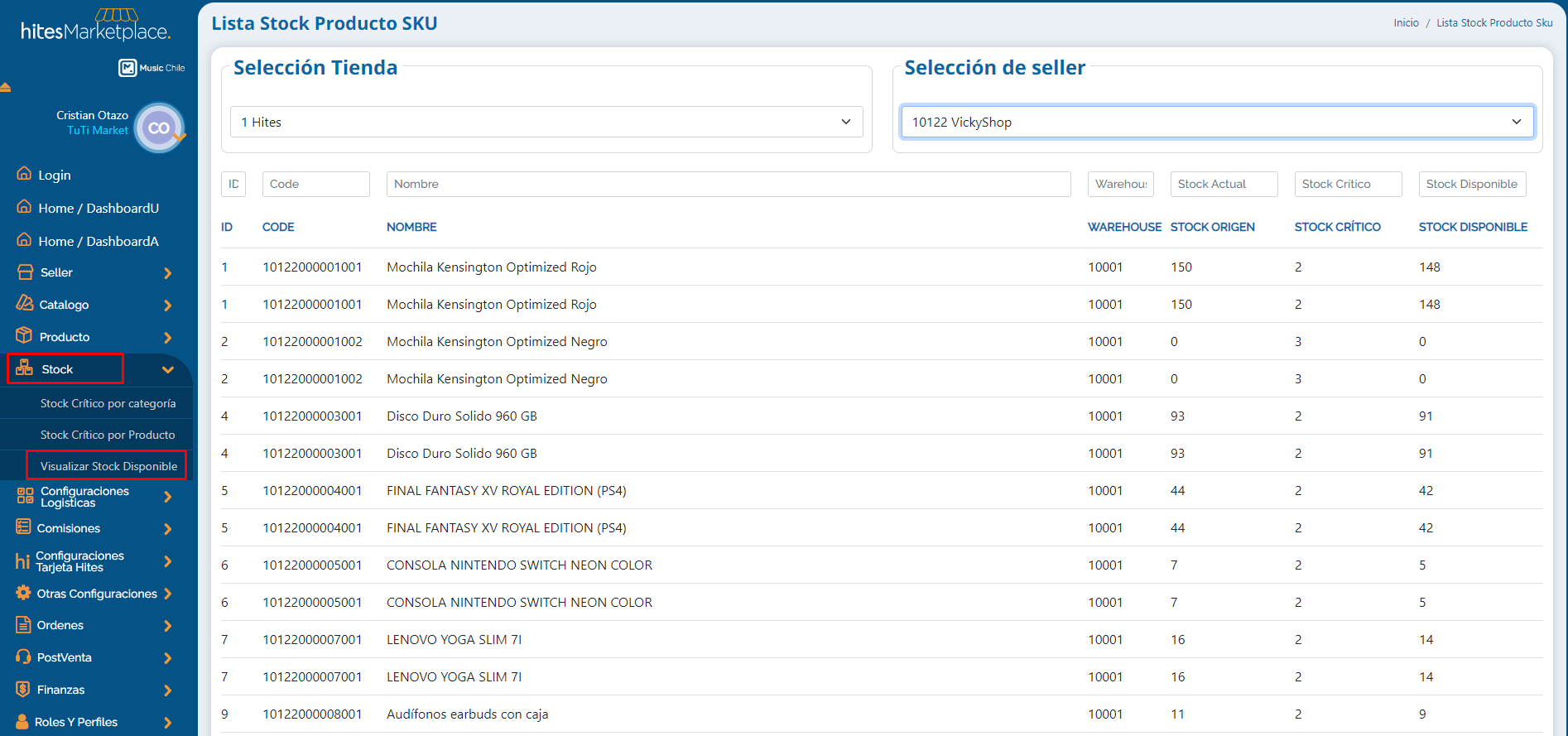Open Stock Crítico por Producto
Screen dimensions: 1568x736
pos(108,435)
